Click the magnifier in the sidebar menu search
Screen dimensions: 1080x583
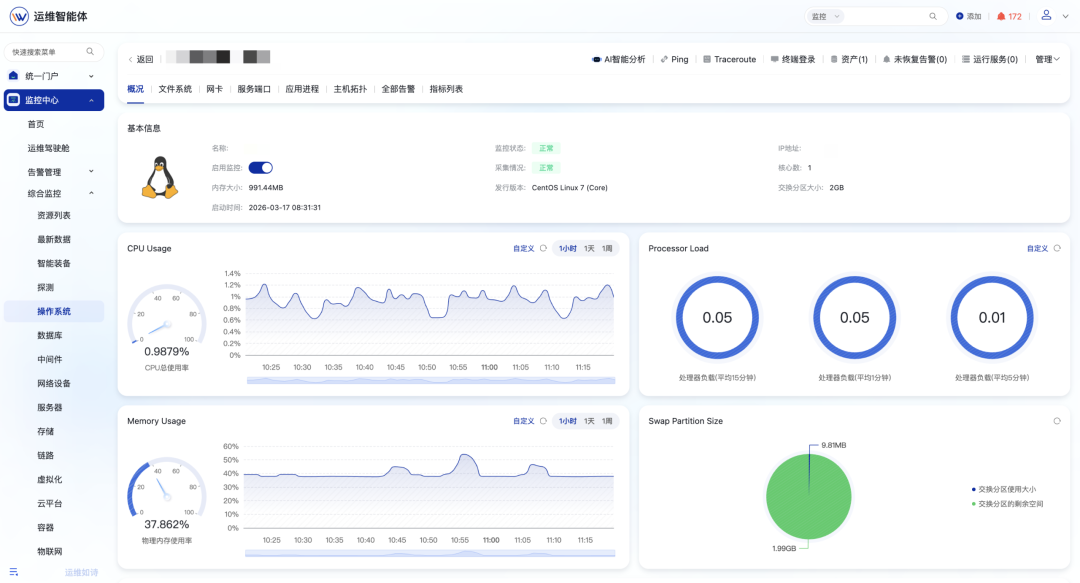(90, 52)
